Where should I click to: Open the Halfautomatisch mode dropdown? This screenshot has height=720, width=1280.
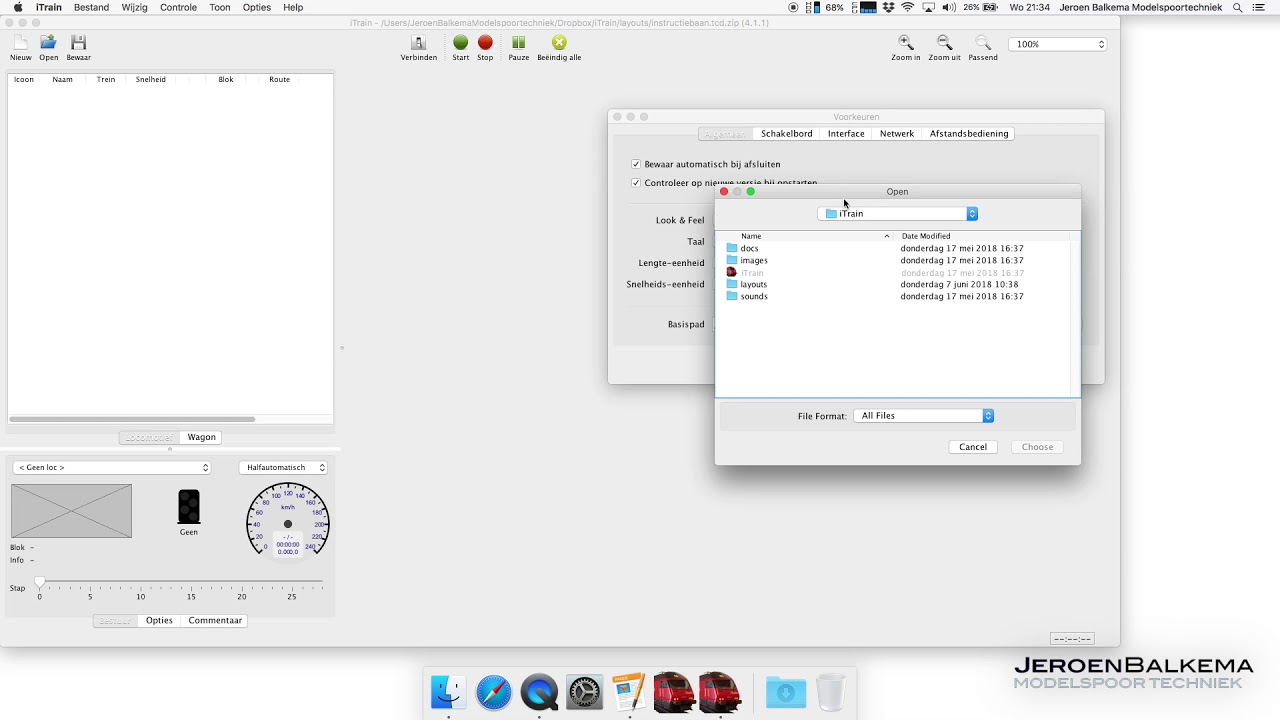pos(284,467)
